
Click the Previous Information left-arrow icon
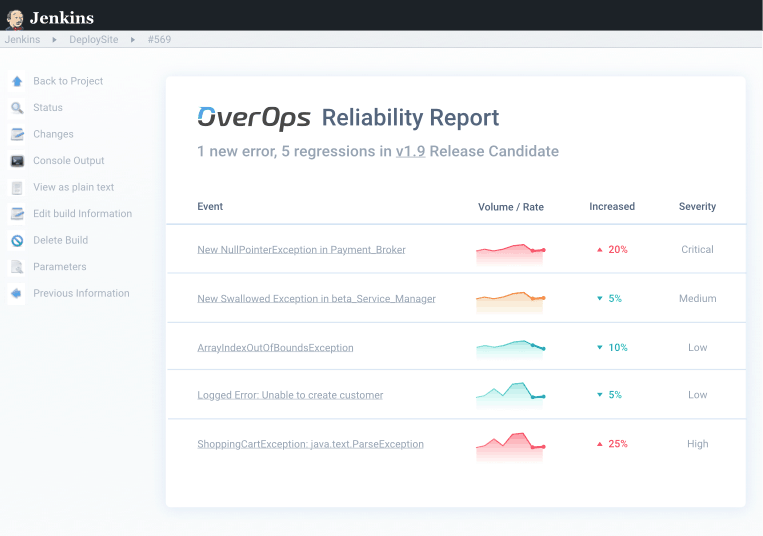click(x=17, y=293)
